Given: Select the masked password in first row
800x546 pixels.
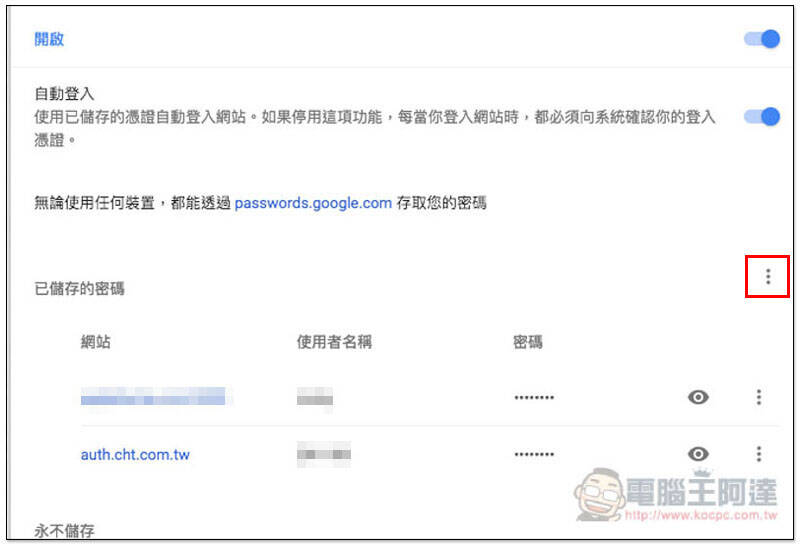Looking at the screenshot, I should 534,397.
